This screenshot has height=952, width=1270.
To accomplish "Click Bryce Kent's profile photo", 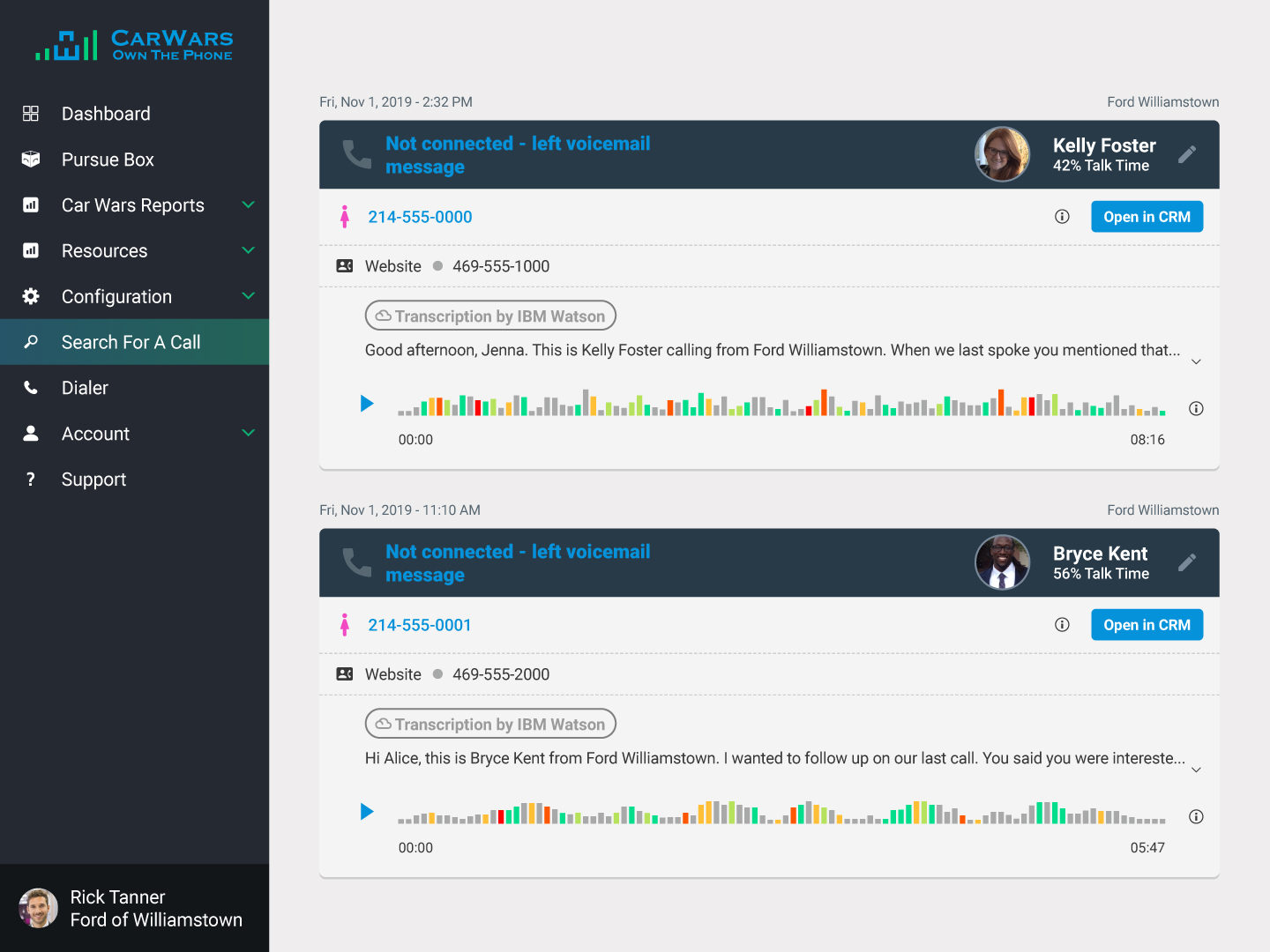I will pyautogui.click(x=1002, y=562).
